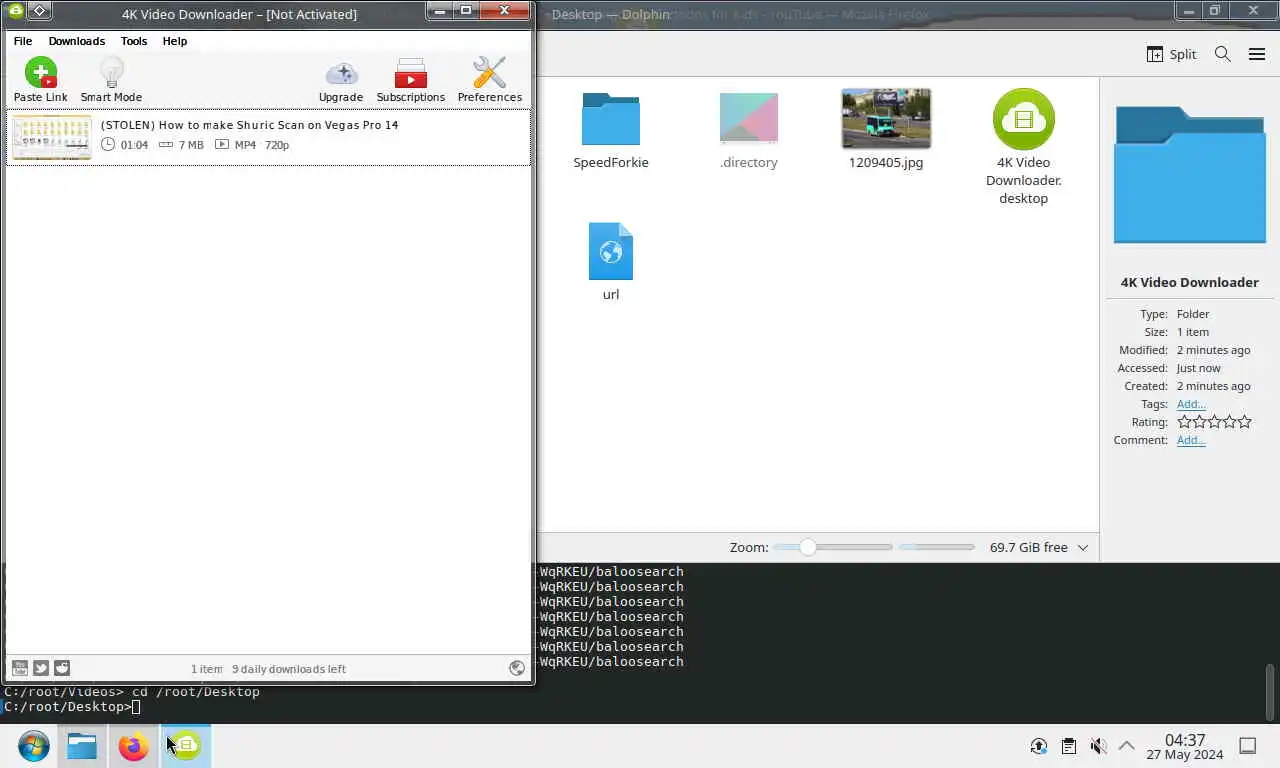
Task: Open the updates tray icon
Action: (x=1039, y=746)
